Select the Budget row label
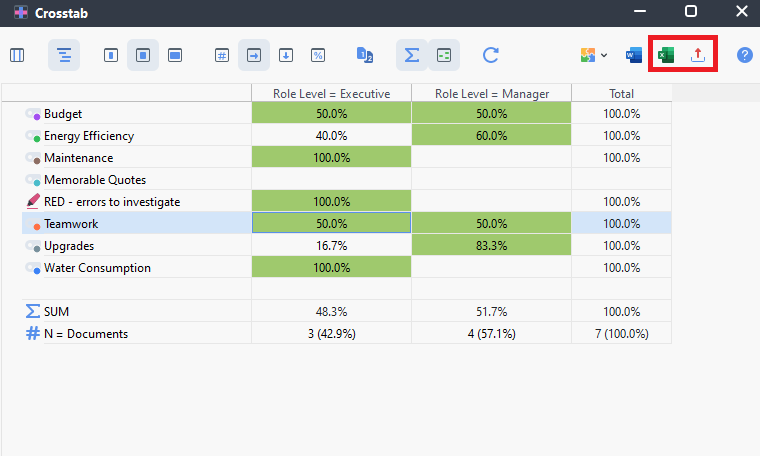 tap(63, 114)
